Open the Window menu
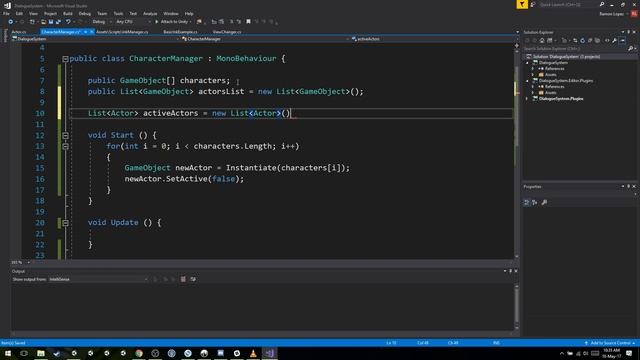The height and width of the screenshot is (360, 640). (x=171, y=13)
